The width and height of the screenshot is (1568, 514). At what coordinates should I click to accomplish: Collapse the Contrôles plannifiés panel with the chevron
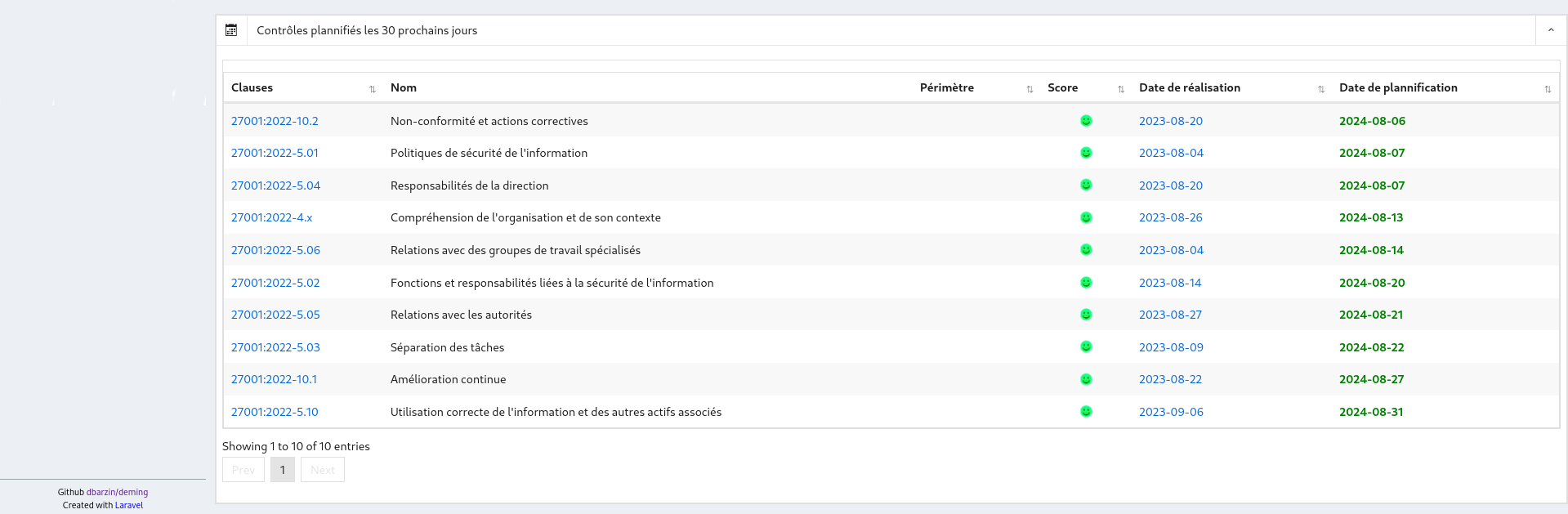tap(1550, 29)
